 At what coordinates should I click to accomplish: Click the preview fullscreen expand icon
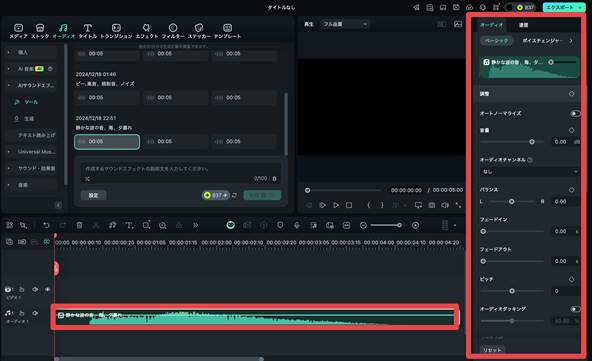coord(458,205)
